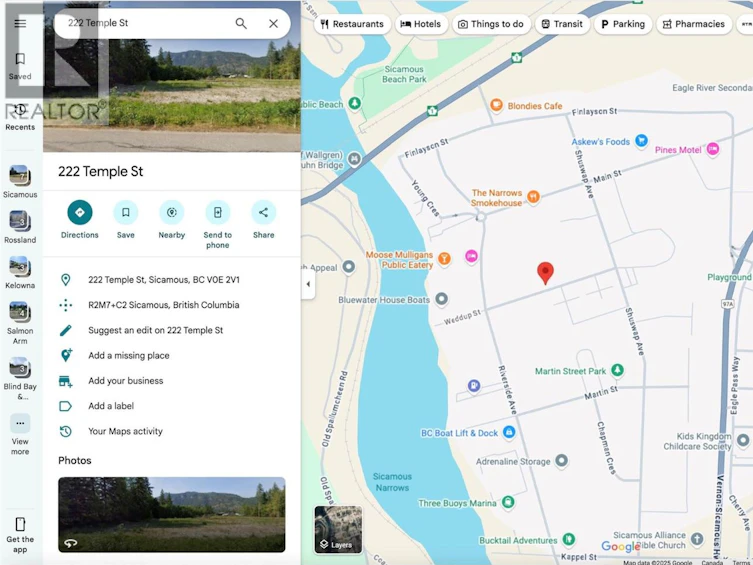The height and width of the screenshot is (565, 753).
Task: Click Adrenaline Storage marker
Action: point(561,461)
